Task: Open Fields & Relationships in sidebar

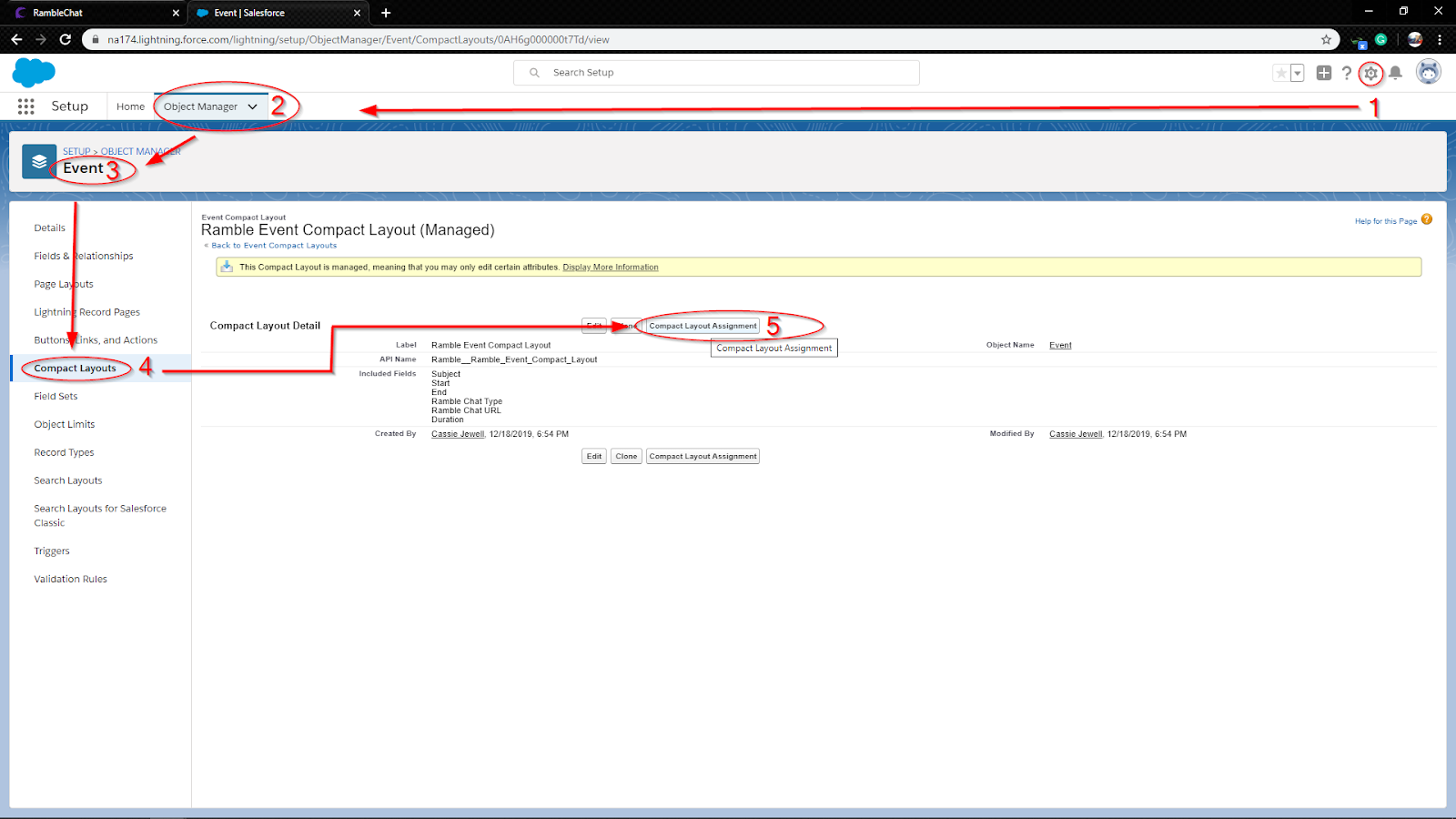Action: [x=84, y=256]
